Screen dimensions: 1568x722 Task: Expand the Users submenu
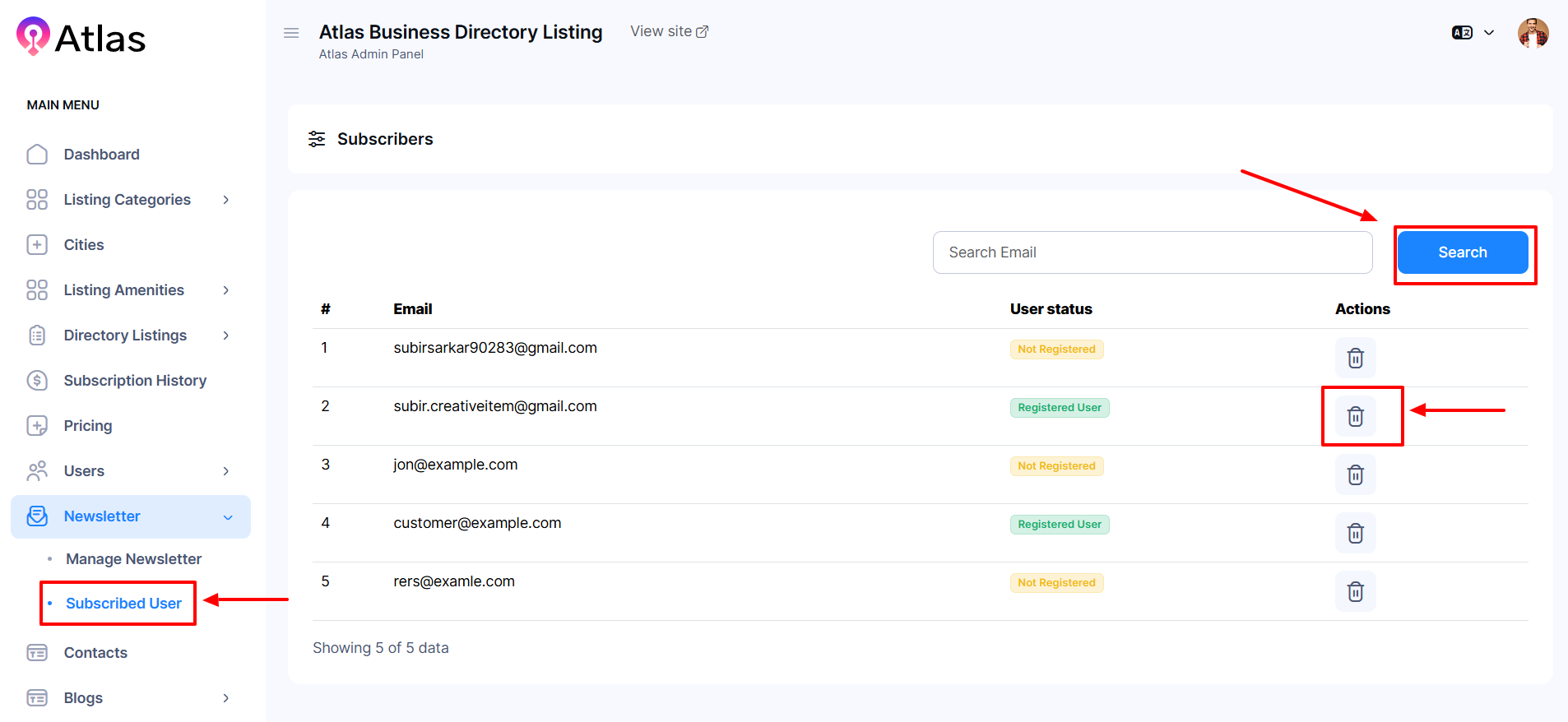click(x=85, y=471)
